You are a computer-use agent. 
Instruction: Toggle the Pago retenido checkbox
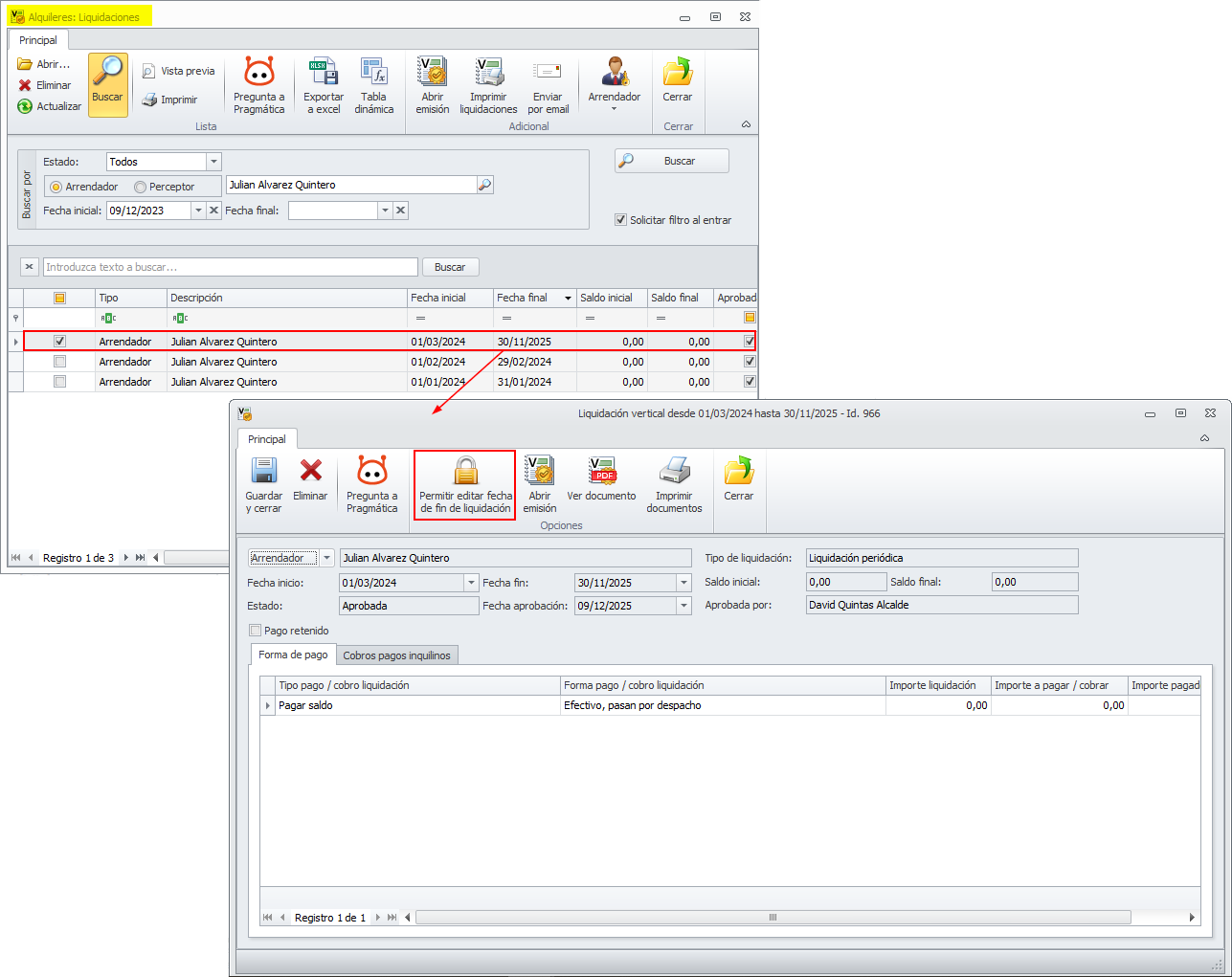click(255, 631)
